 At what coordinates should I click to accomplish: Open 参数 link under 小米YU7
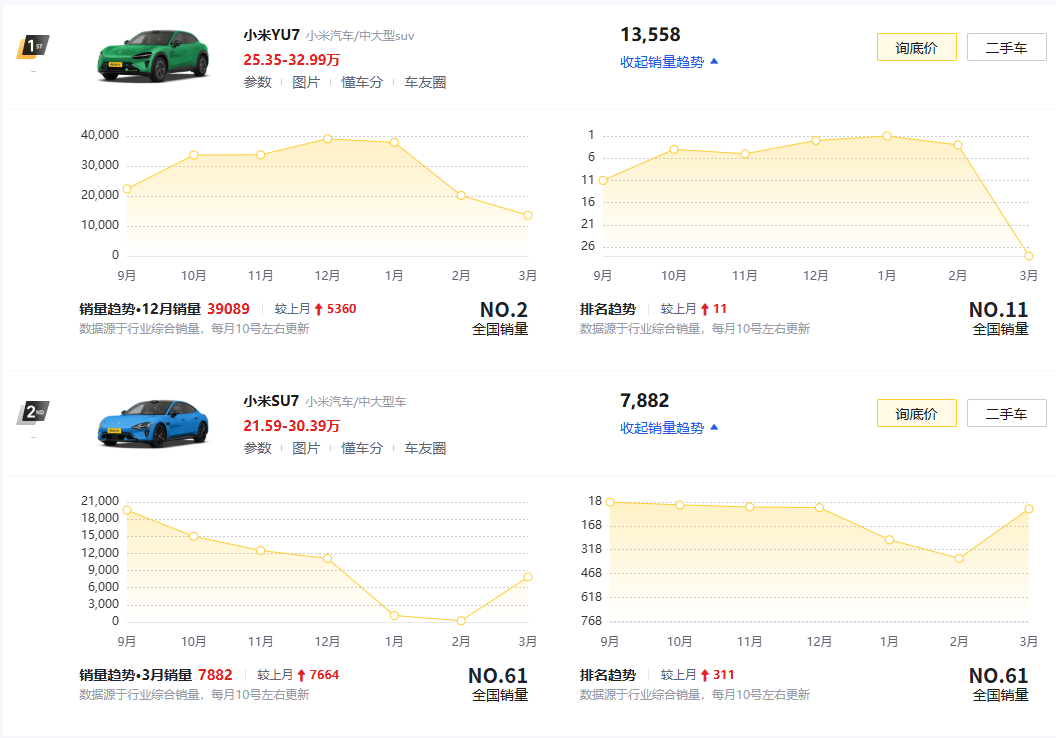click(257, 82)
